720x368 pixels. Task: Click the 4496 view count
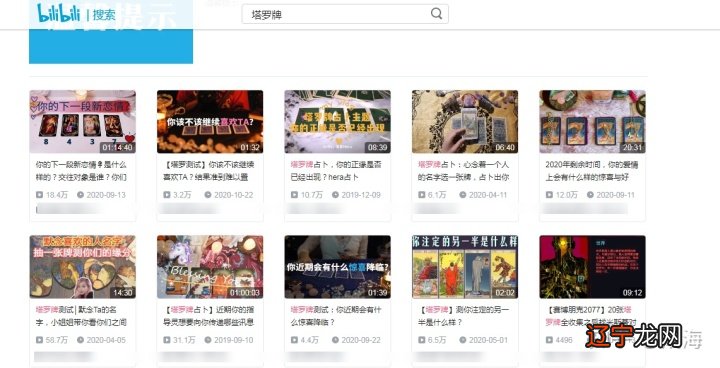coord(564,340)
